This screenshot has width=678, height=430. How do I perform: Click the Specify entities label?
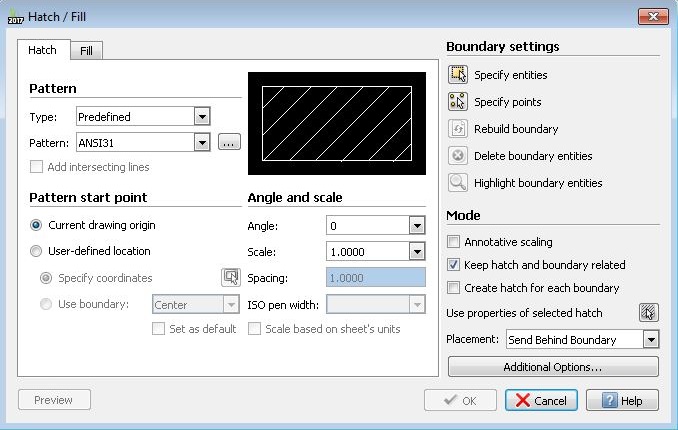click(511, 75)
